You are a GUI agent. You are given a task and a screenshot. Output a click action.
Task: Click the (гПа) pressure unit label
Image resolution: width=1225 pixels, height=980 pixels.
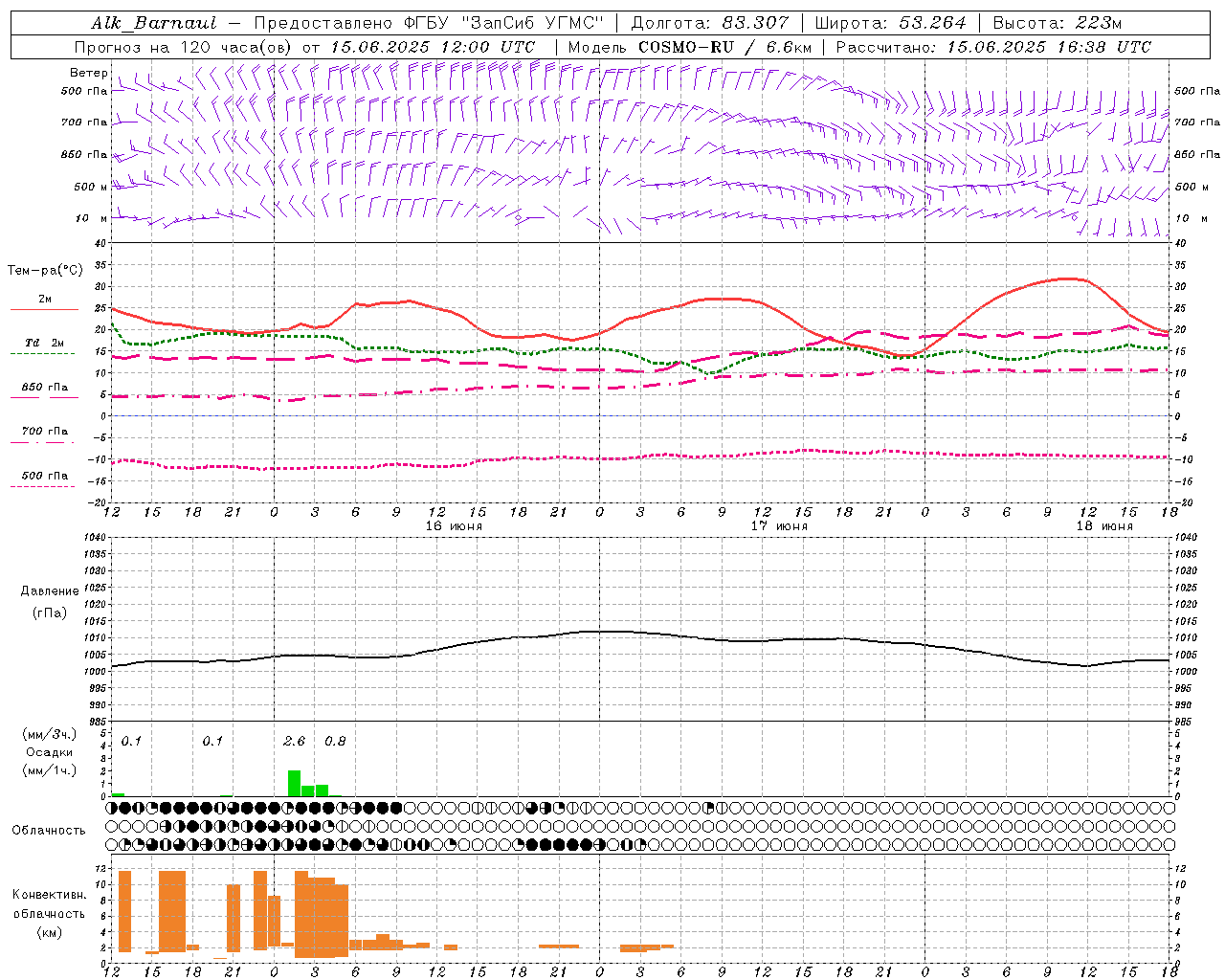pyautogui.click(x=50, y=613)
